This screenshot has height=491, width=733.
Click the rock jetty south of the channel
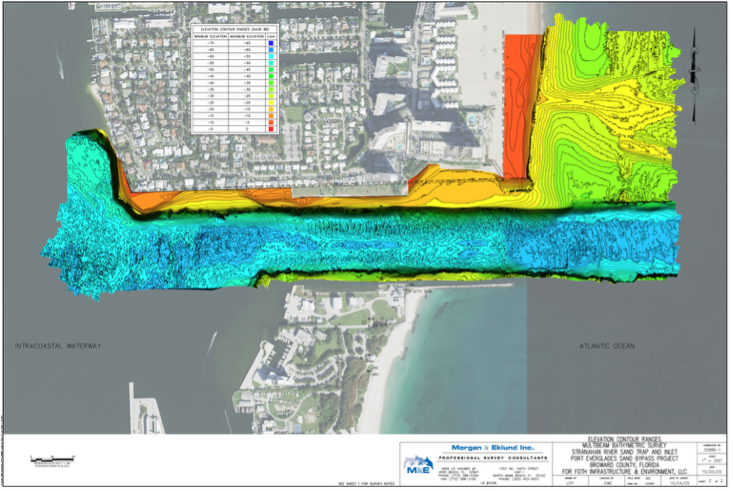point(460,285)
